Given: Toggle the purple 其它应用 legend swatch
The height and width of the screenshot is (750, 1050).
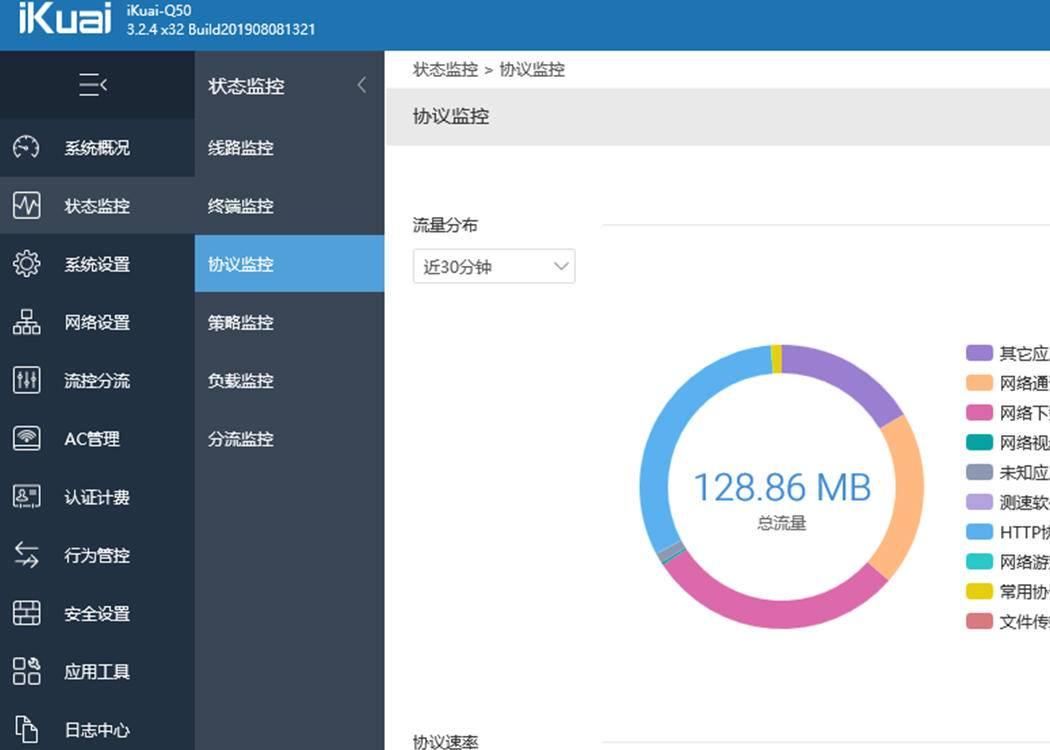Looking at the screenshot, I should click(x=979, y=353).
